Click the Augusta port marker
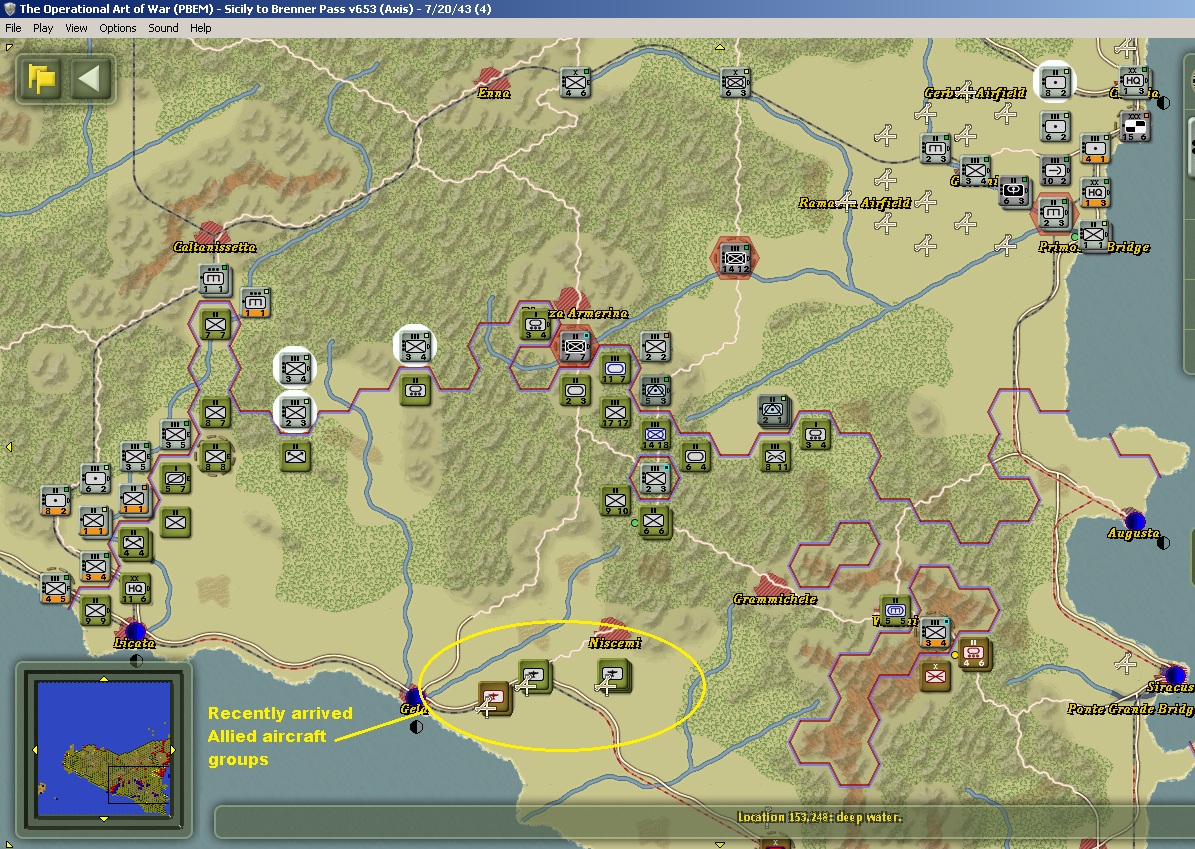Viewport: 1195px width, 849px height. [1135, 521]
